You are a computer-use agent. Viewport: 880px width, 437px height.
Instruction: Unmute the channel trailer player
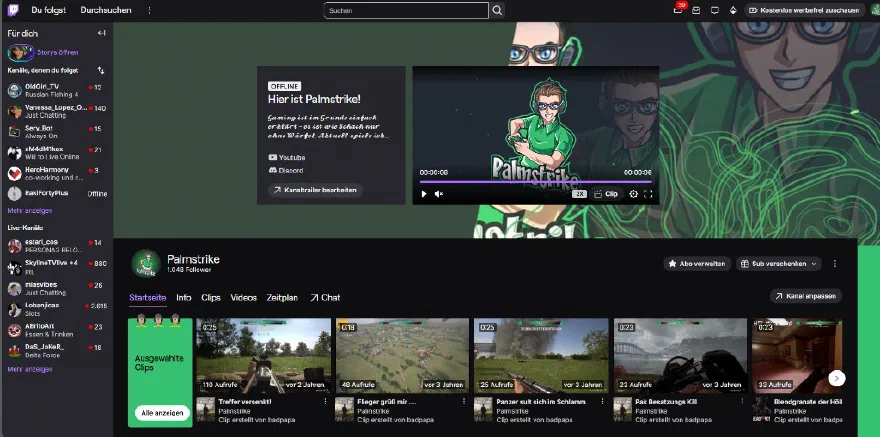click(439, 194)
